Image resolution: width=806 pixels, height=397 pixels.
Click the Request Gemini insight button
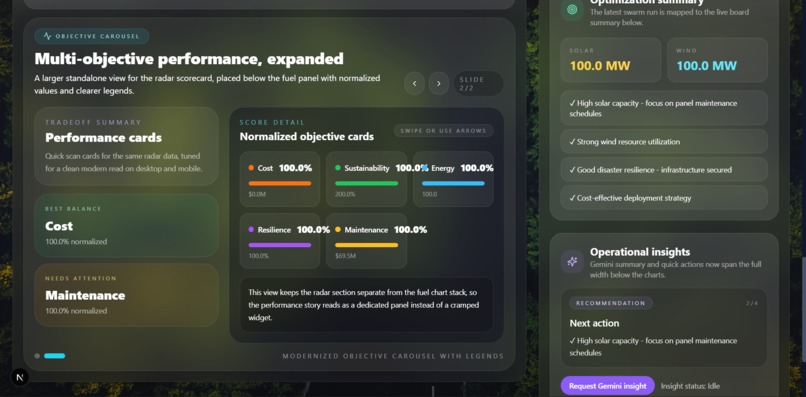pos(608,386)
